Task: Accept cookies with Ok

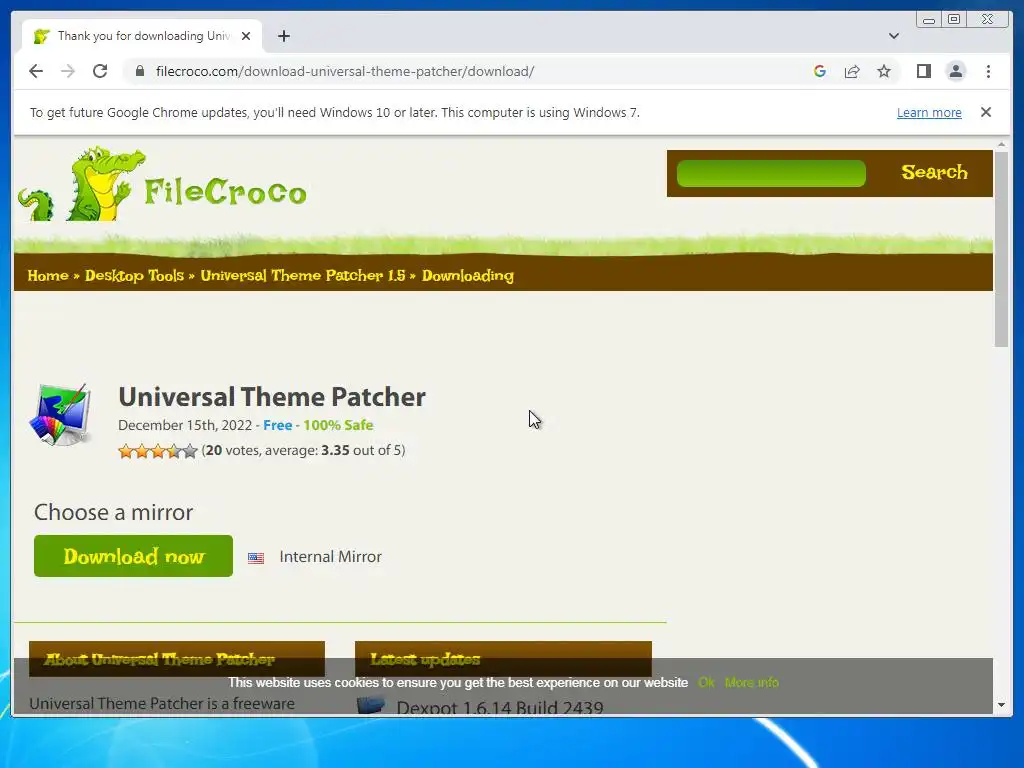Action: point(706,682)
